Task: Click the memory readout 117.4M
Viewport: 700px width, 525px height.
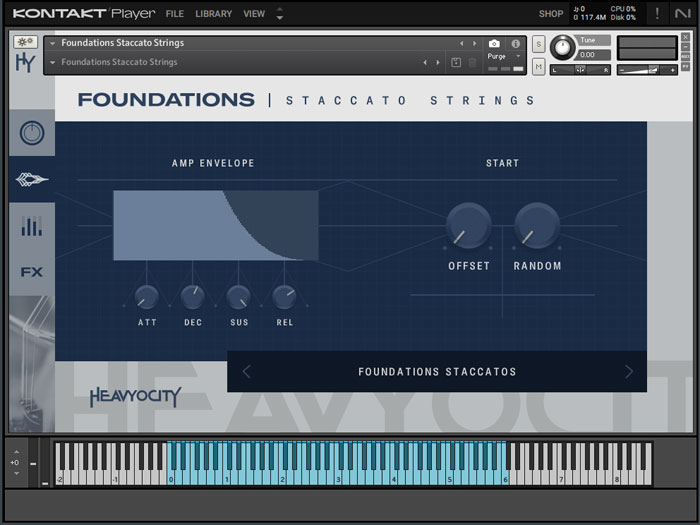Action: click(593, 17)
